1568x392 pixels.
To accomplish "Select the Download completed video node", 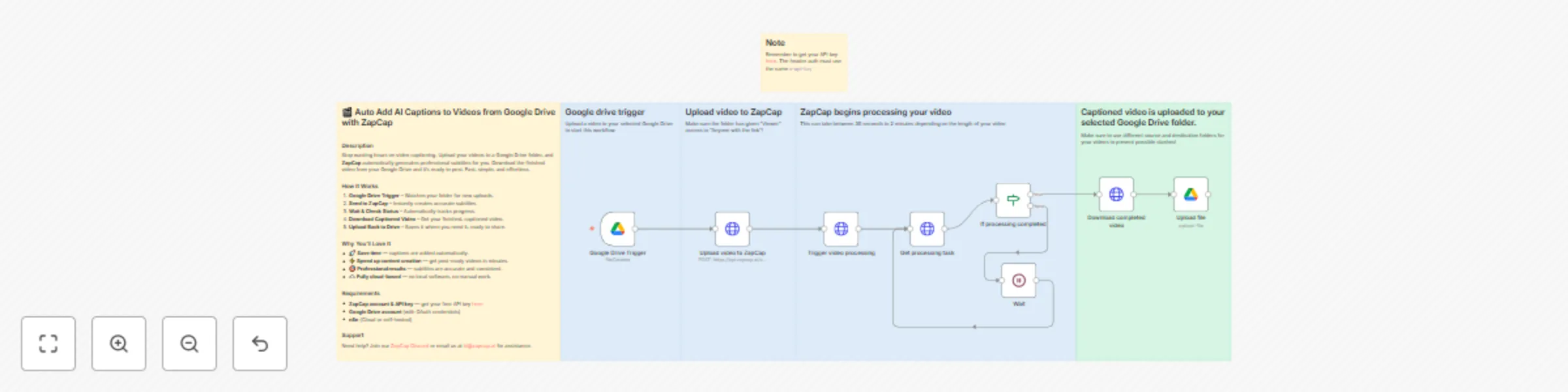I will click(x=1117, y=194).
